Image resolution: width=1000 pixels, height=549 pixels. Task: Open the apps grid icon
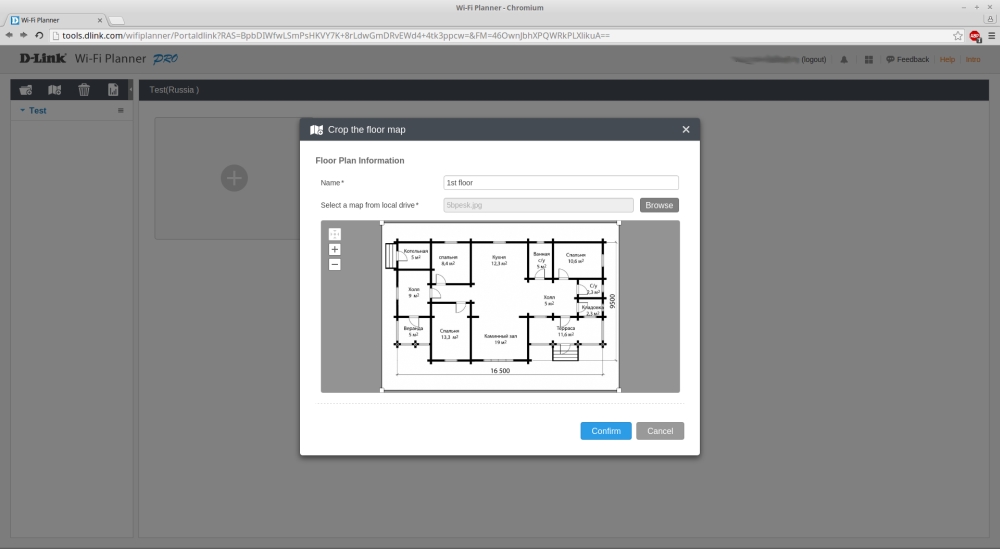[x=868, y=60]
